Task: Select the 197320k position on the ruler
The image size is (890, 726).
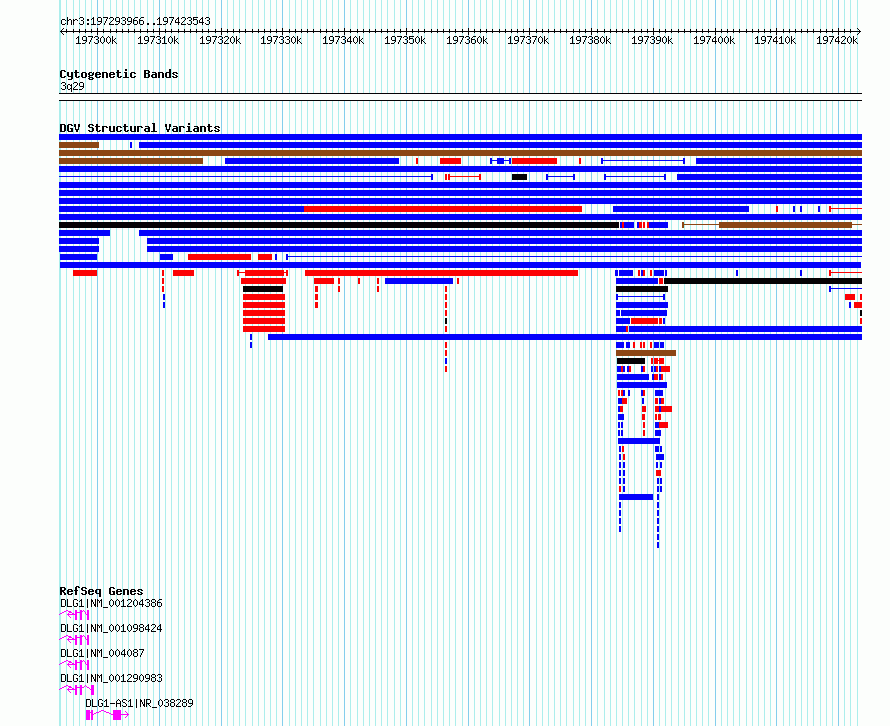Action: point(220,40)
